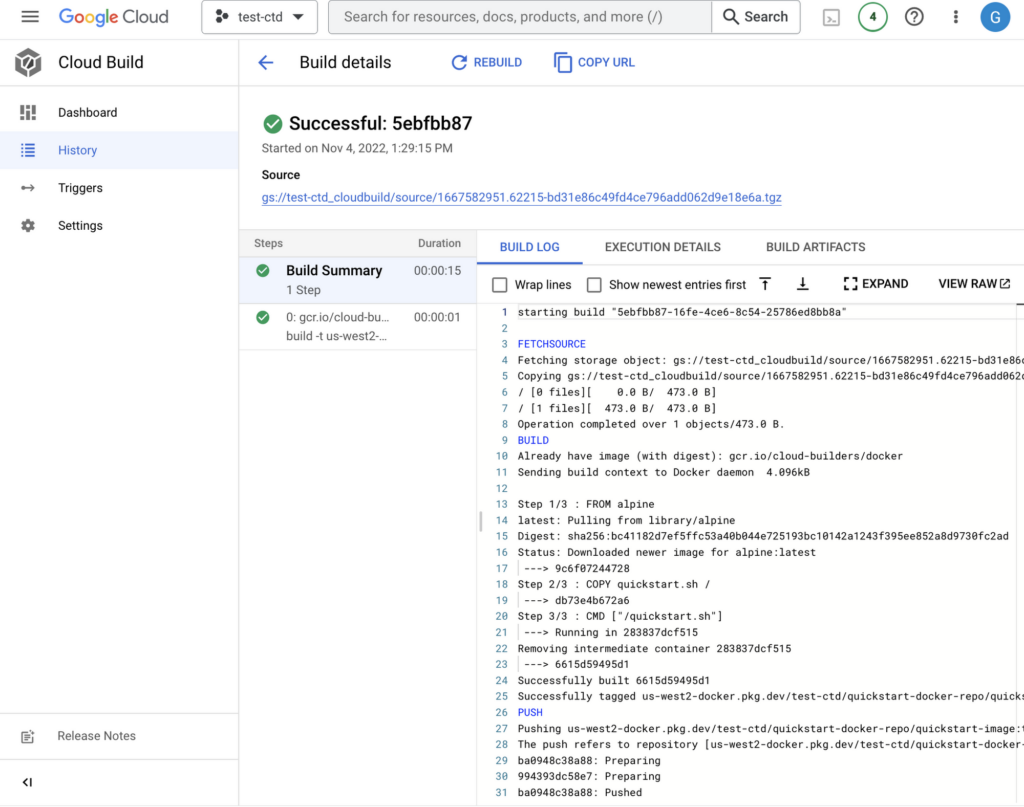Click the Duration column header
Viewport: 1024px width, 807px height.
click(x=439, y=243)
